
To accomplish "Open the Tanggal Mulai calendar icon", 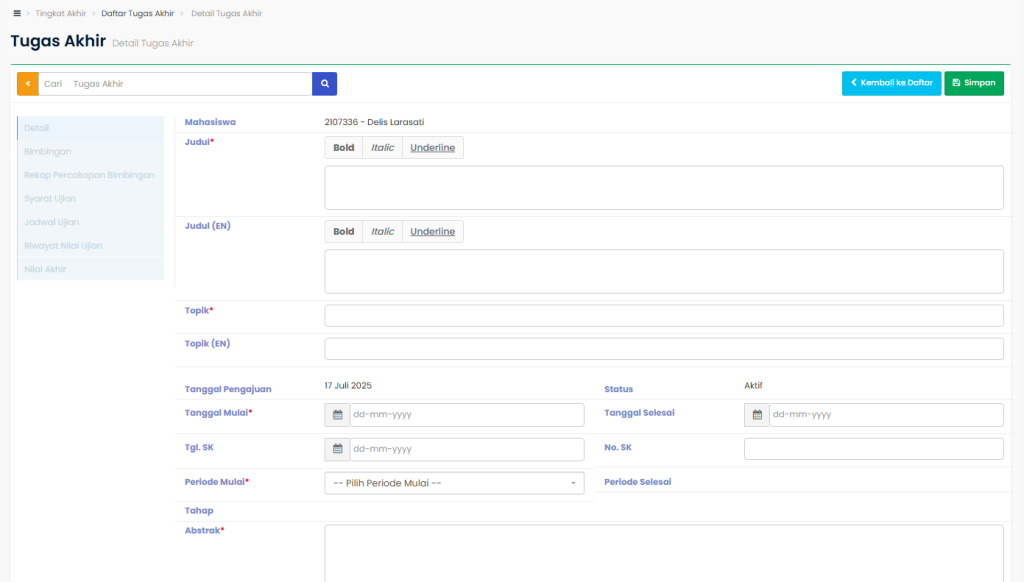I will tap(337, 415).
